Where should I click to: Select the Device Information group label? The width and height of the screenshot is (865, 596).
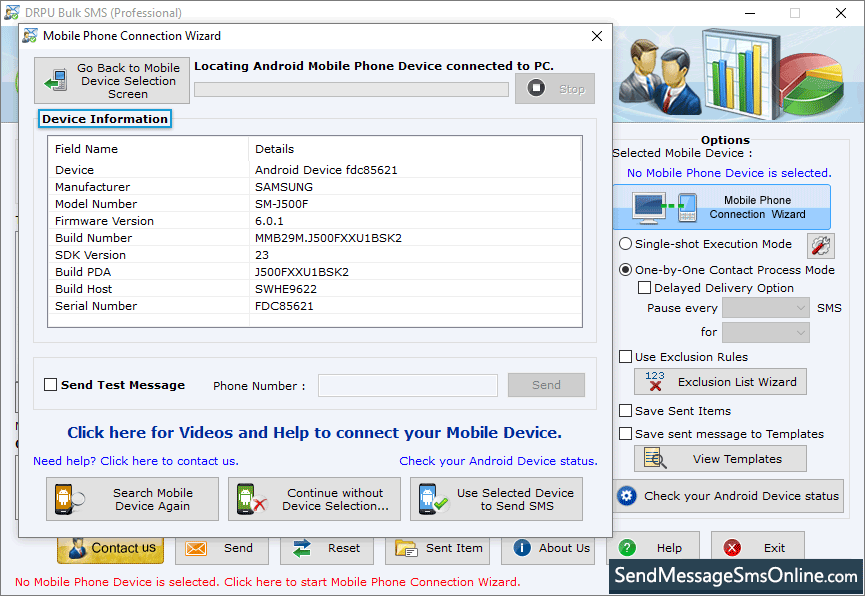coord(105,119)
